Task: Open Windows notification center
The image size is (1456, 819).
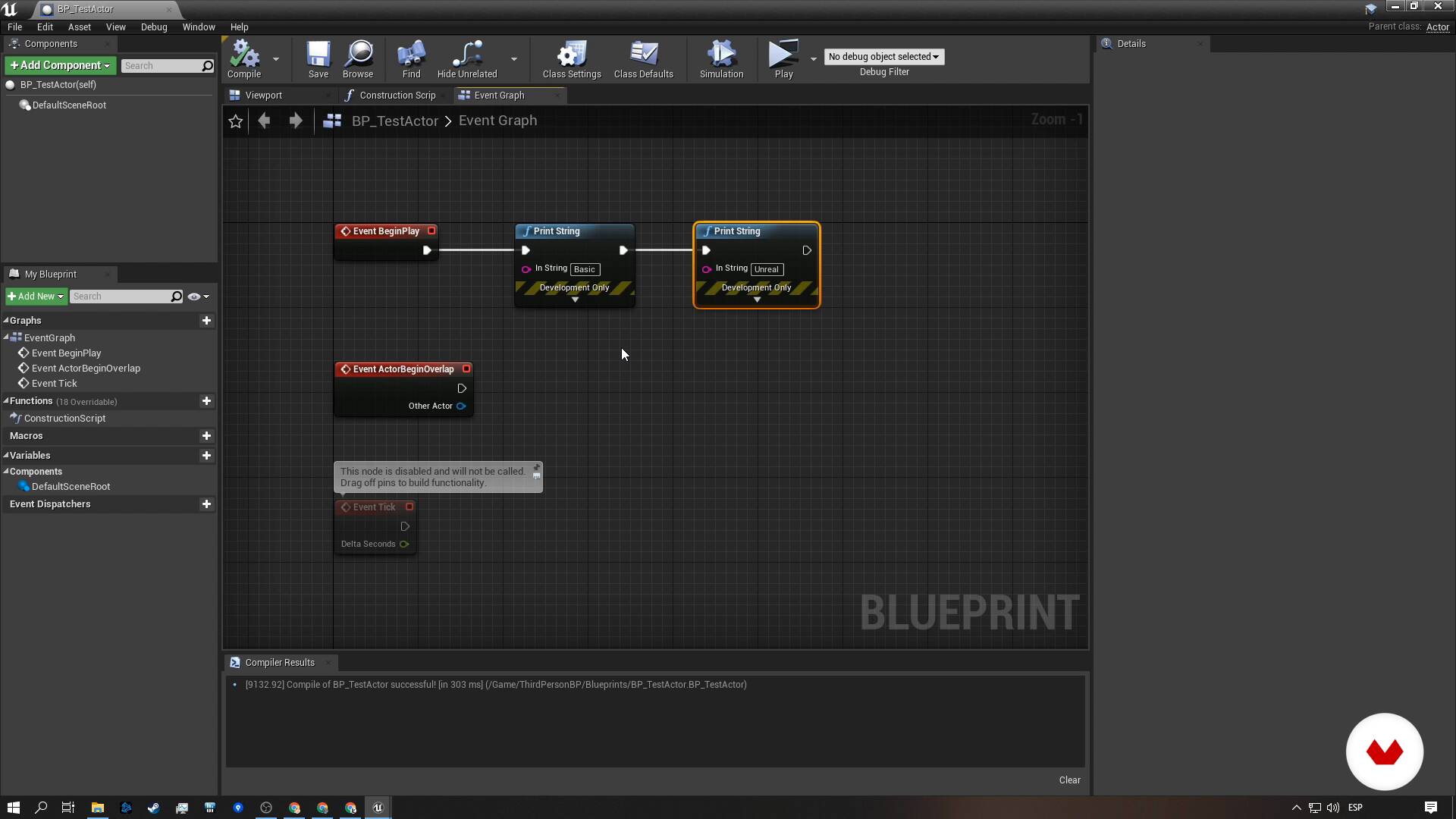Action: point(1430,808)
